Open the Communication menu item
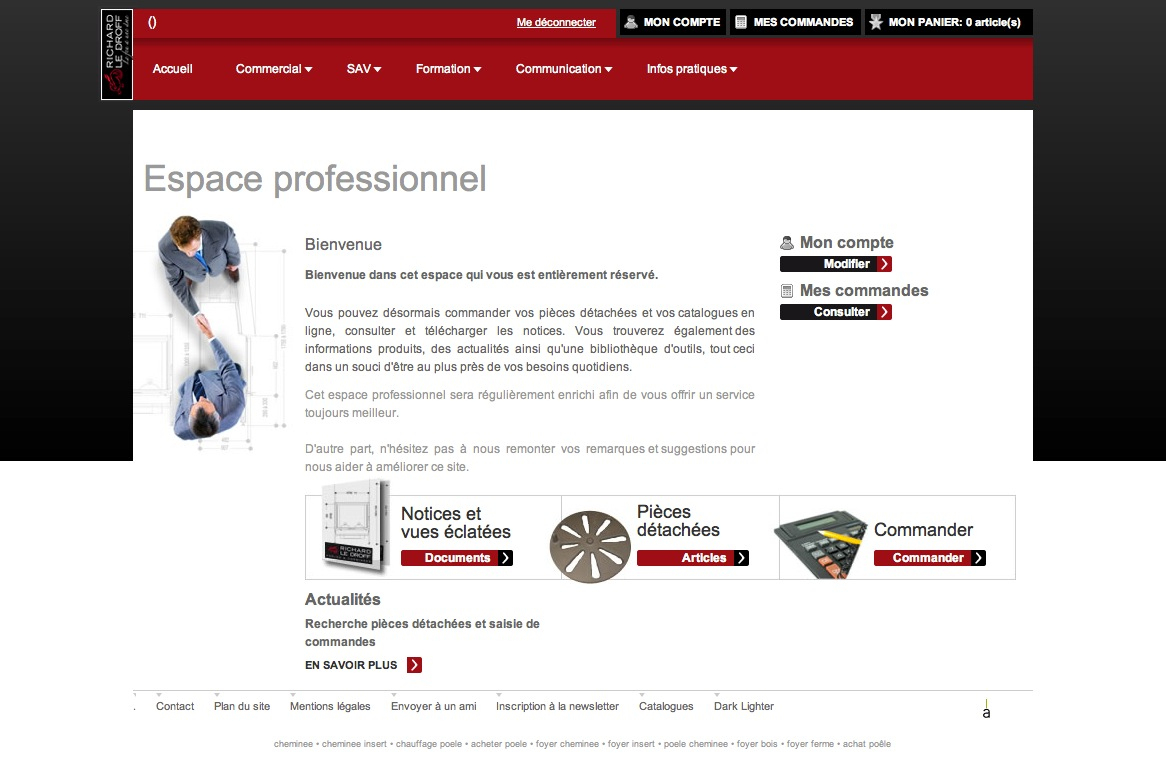Image resolution: width=1166 pixels, height=783 pixels. click(x=563, y=69)
